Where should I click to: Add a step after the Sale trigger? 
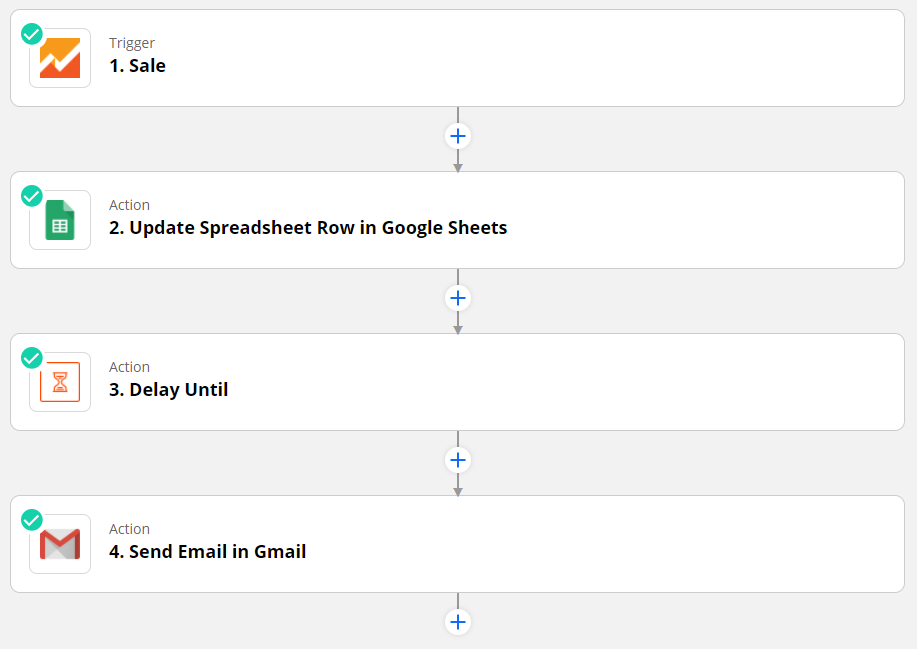click(x=458, y=136)
